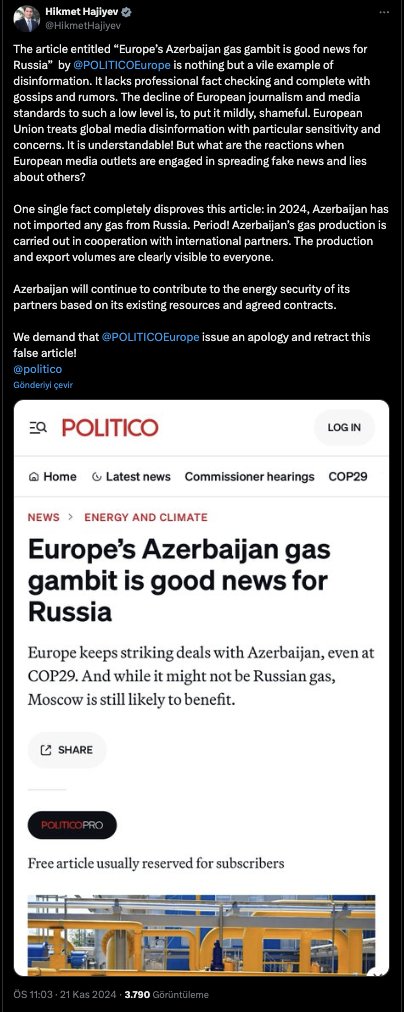Viewport: 404px width, 1012px height.
Task: Open the Politico hamburger search menu icon
Action: tap(38, 427)
